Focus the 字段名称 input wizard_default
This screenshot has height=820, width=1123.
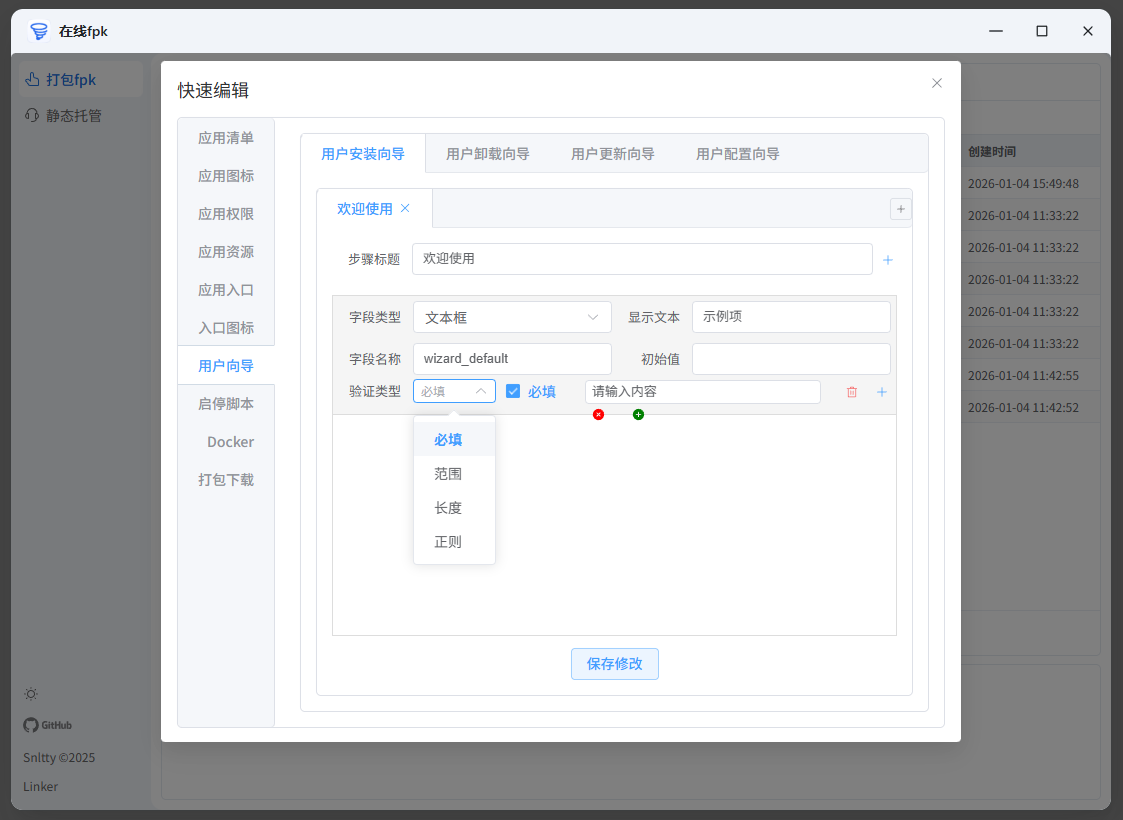point(512,359)
